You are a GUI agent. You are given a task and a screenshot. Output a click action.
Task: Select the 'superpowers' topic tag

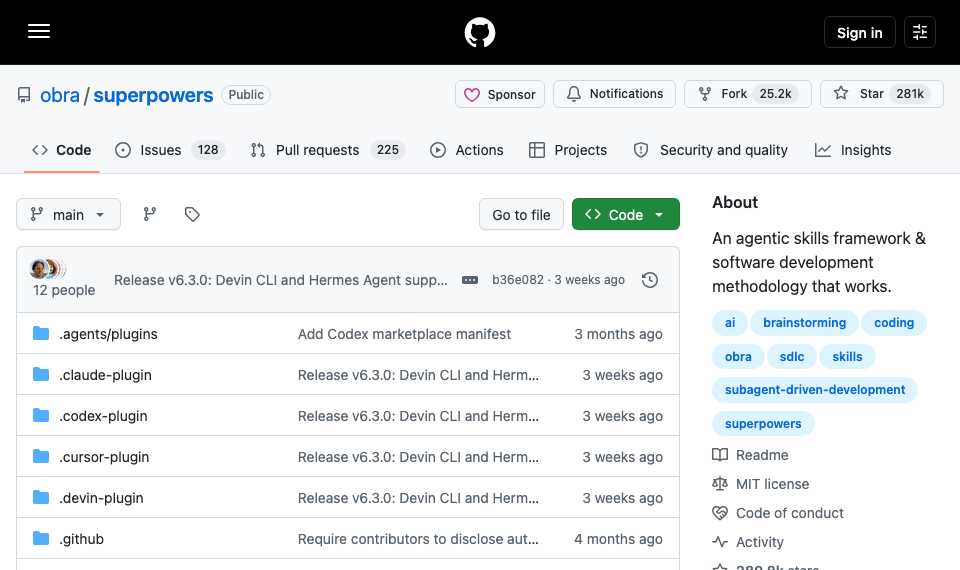(x=763, y=424)
